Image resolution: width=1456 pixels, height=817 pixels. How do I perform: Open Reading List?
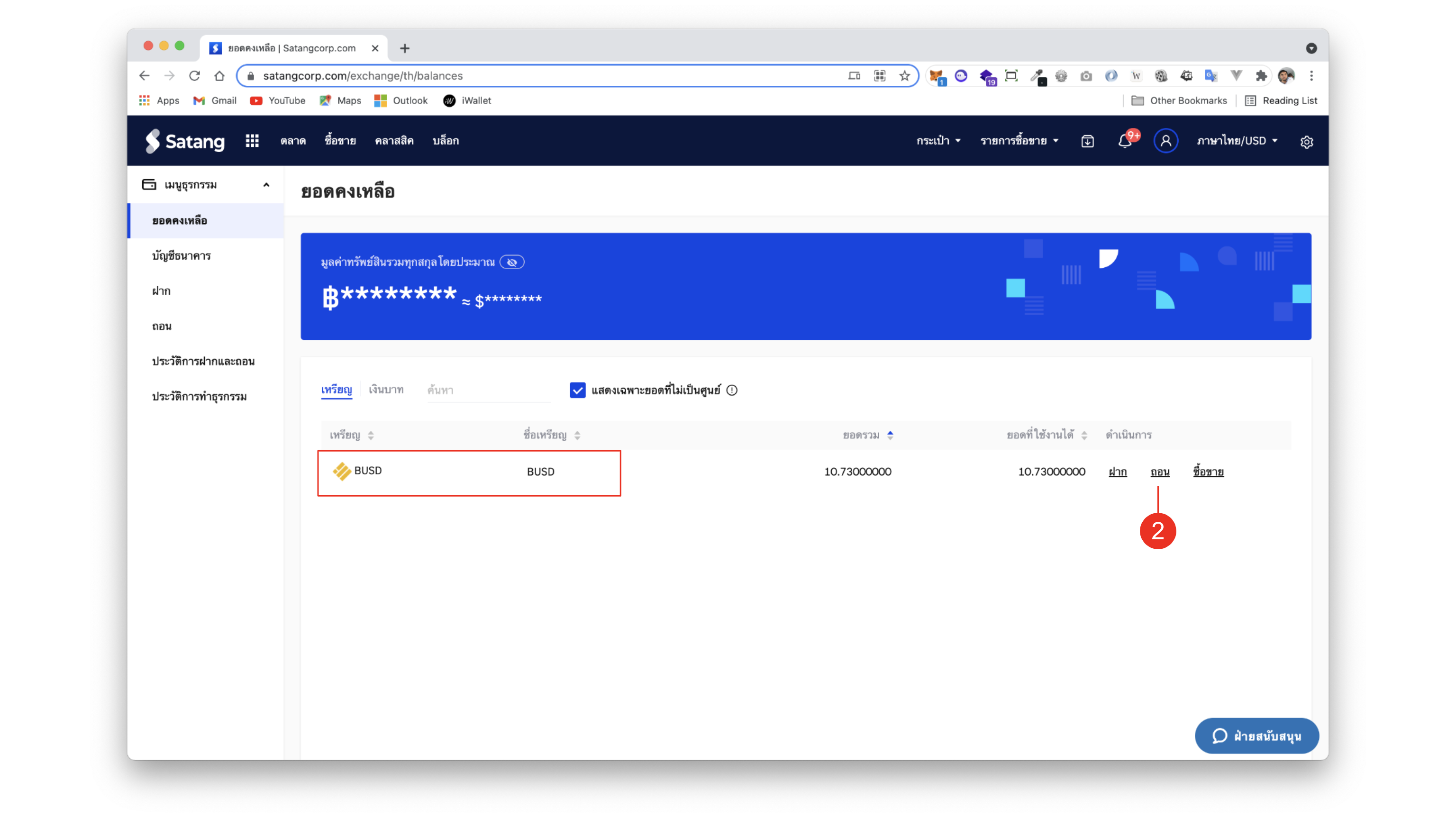point(1282,100)
